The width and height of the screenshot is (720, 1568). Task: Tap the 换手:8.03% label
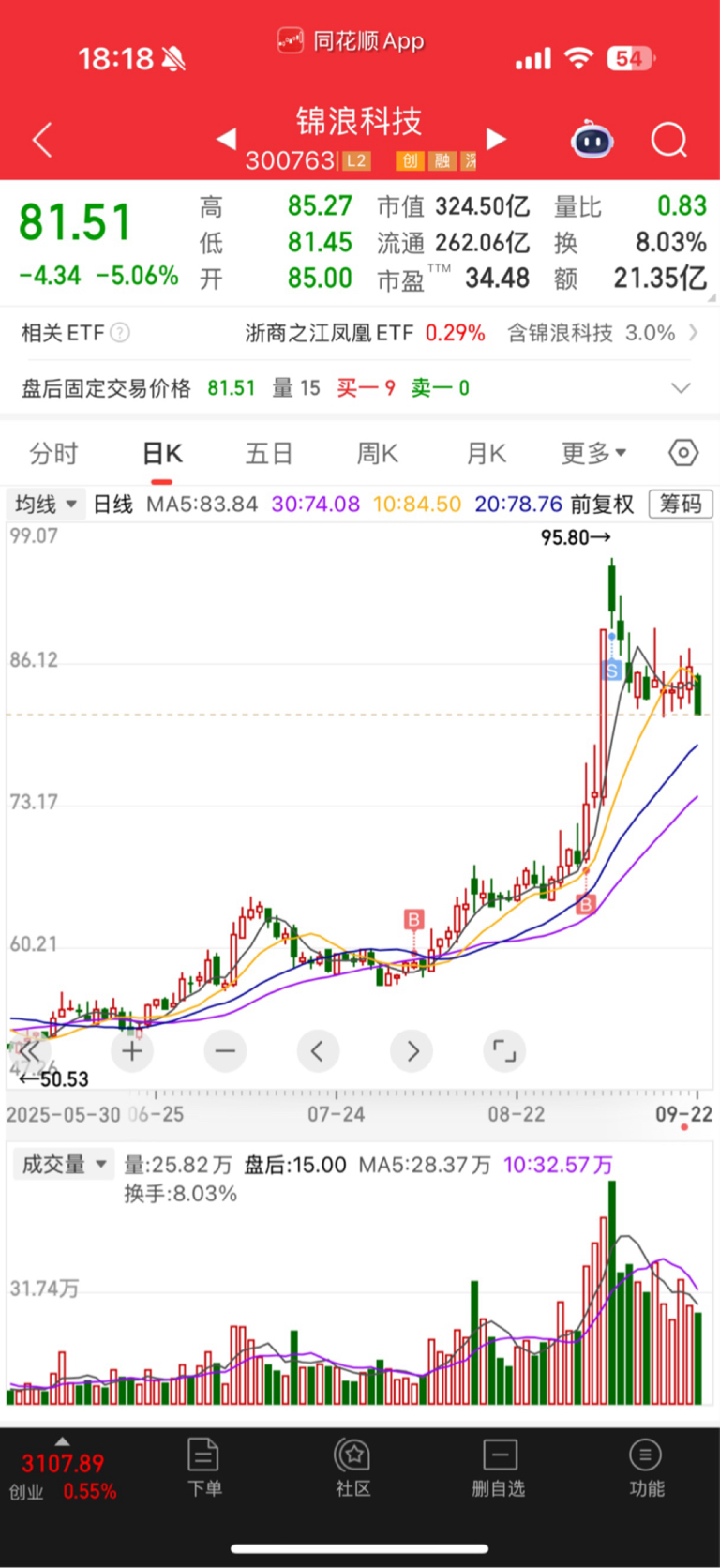pos(181,1194)
